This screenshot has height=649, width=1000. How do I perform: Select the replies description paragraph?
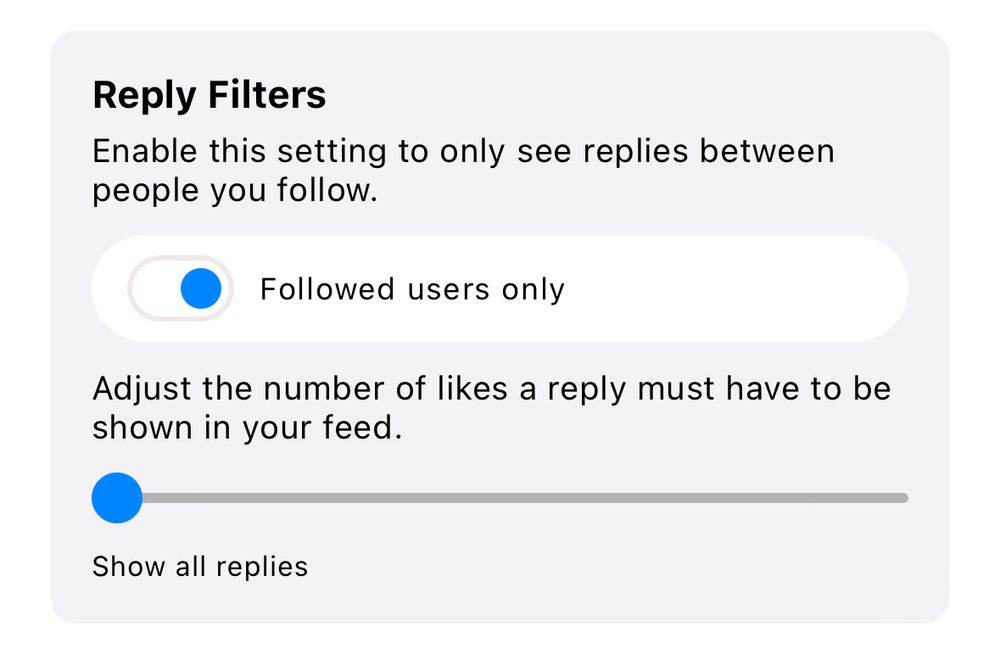pyautogui.click(x=463, y=170)
